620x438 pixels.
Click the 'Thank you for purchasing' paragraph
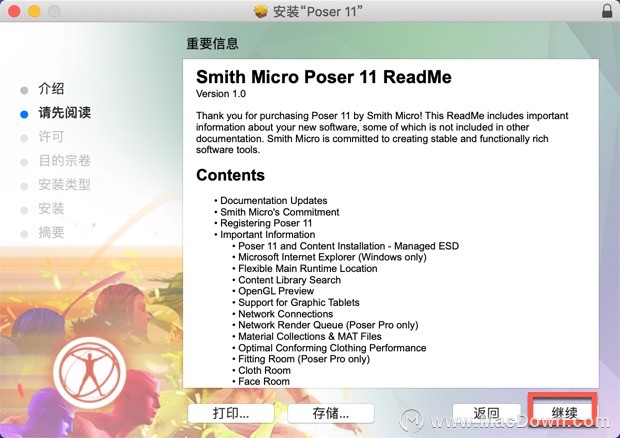point(382,133)
